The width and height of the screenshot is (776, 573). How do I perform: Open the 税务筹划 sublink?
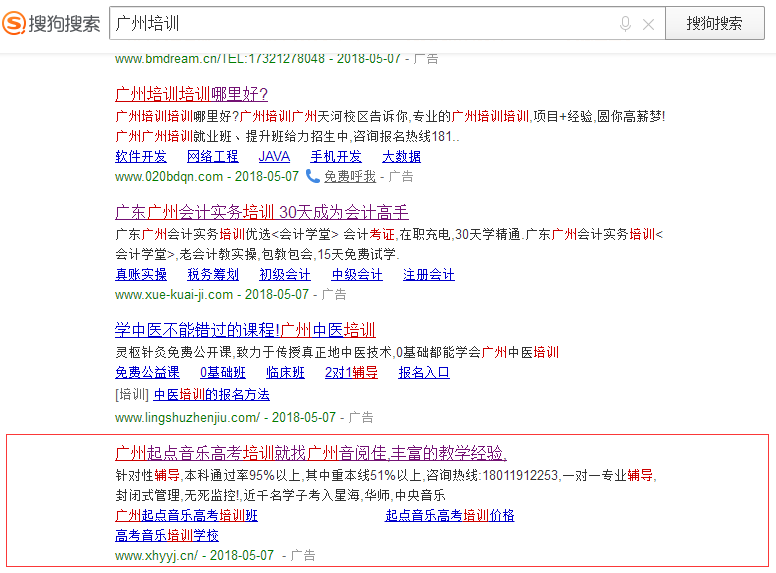(x=213, y=274)
